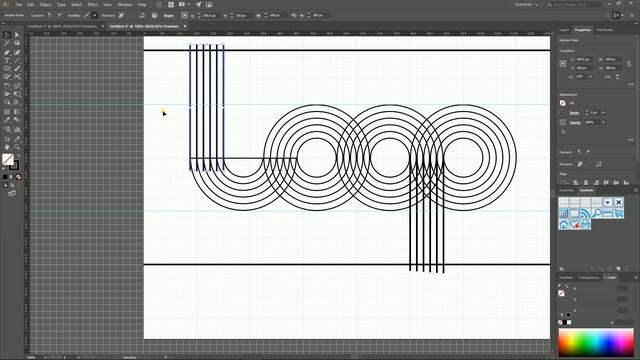Close the symbol preview with X button
Screen dimensions: 640x360
pos(619,202)
